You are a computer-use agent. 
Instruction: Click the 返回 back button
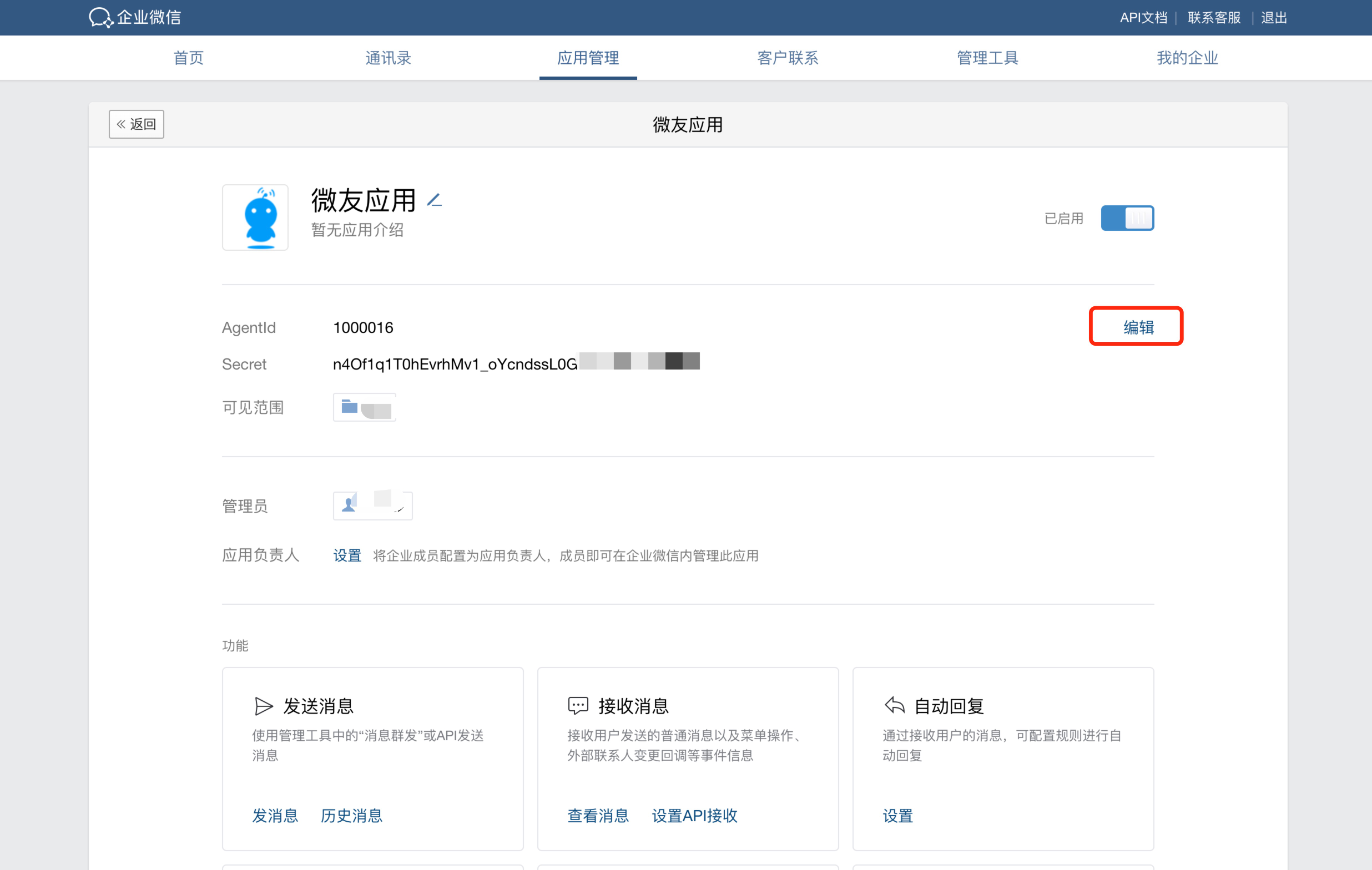coord(137,124)
